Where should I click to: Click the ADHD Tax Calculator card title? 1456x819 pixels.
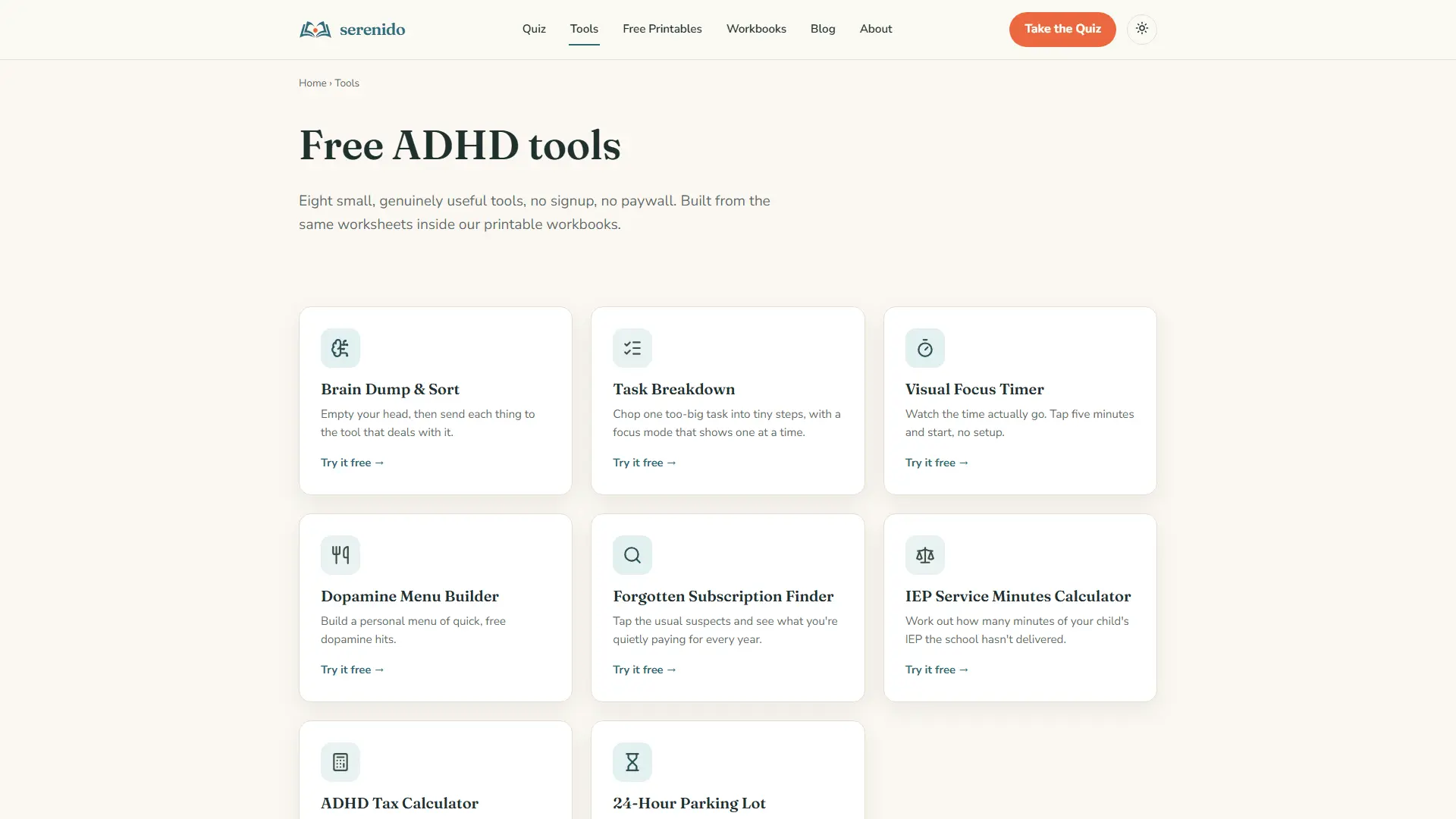coord(400,803)
